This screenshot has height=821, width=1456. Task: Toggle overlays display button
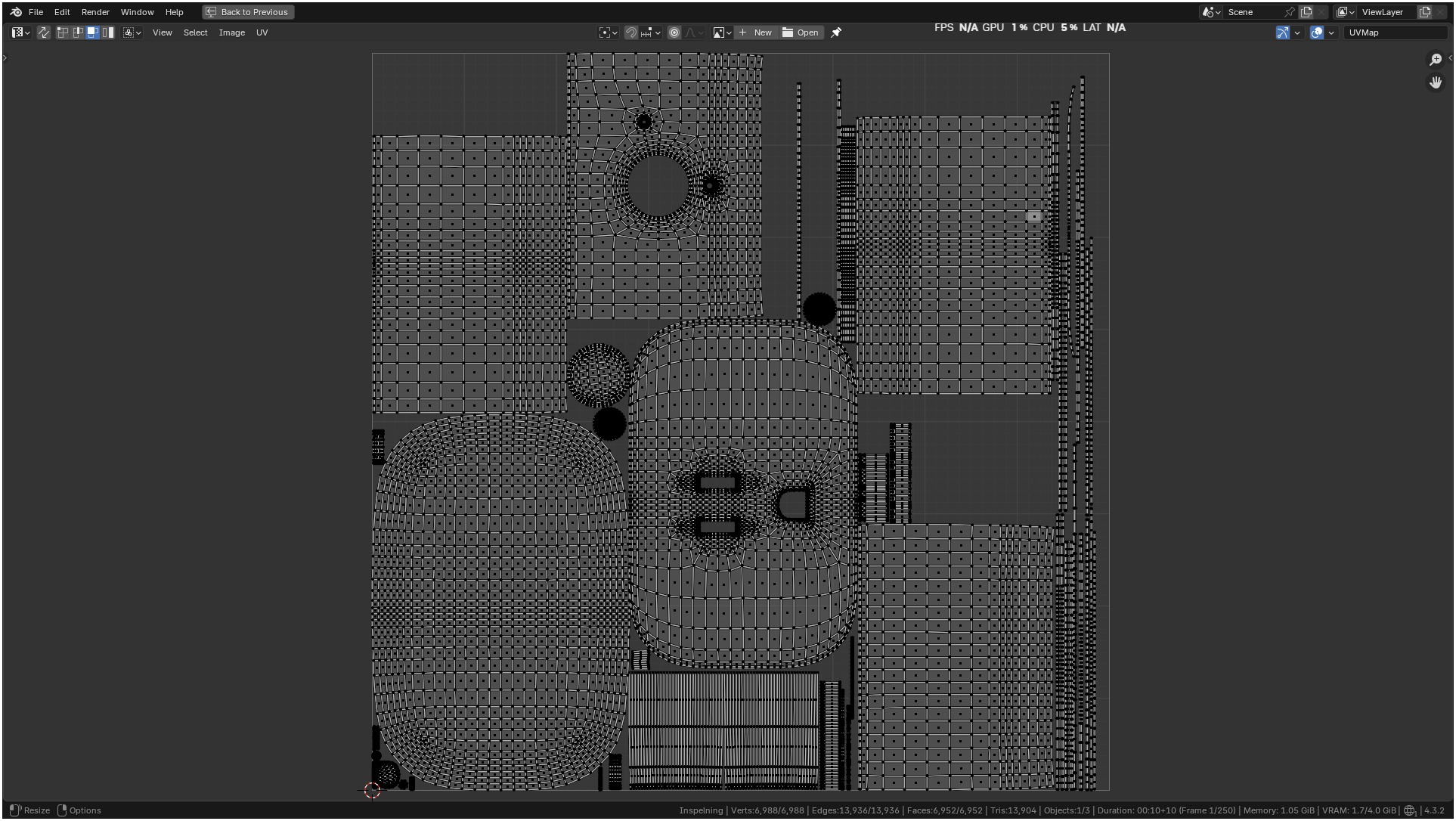pos(1317,33)
